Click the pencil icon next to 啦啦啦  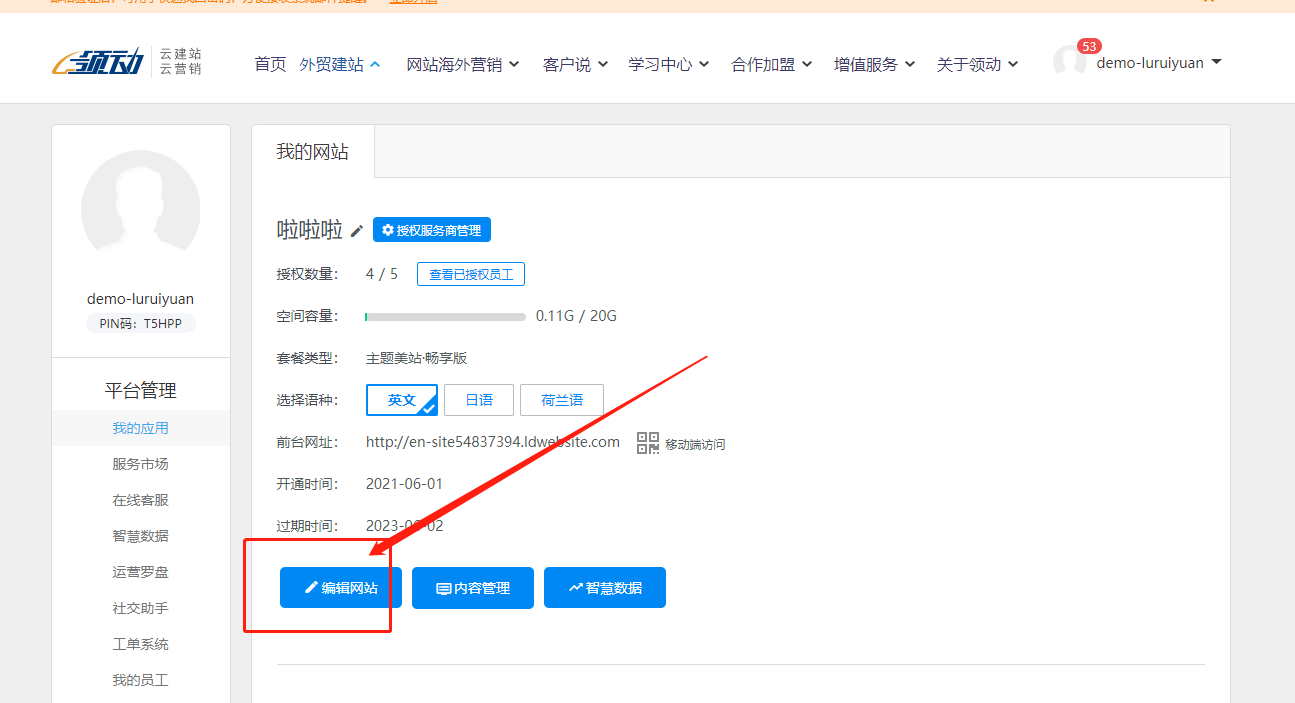tap(357, 231)
